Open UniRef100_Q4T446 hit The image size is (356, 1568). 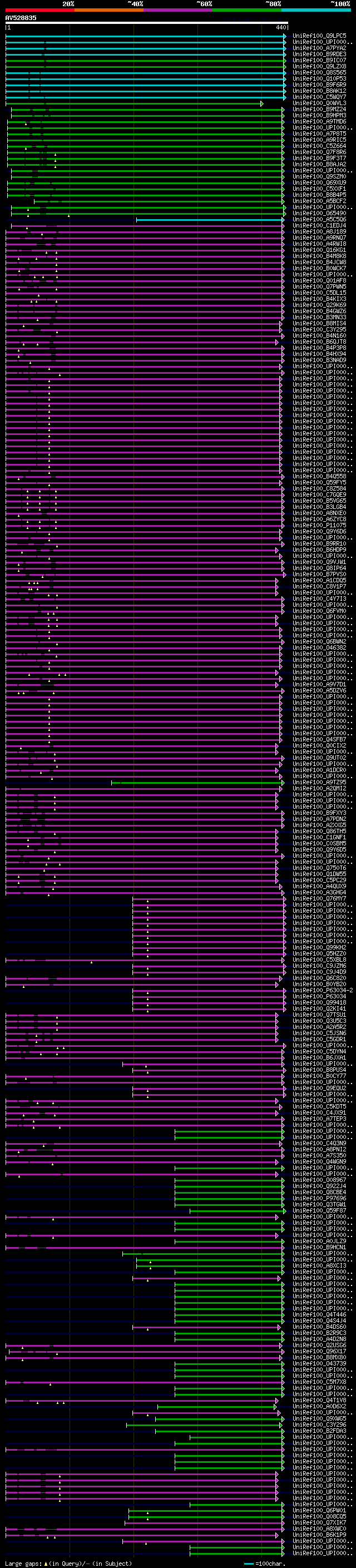(319, 1314)
